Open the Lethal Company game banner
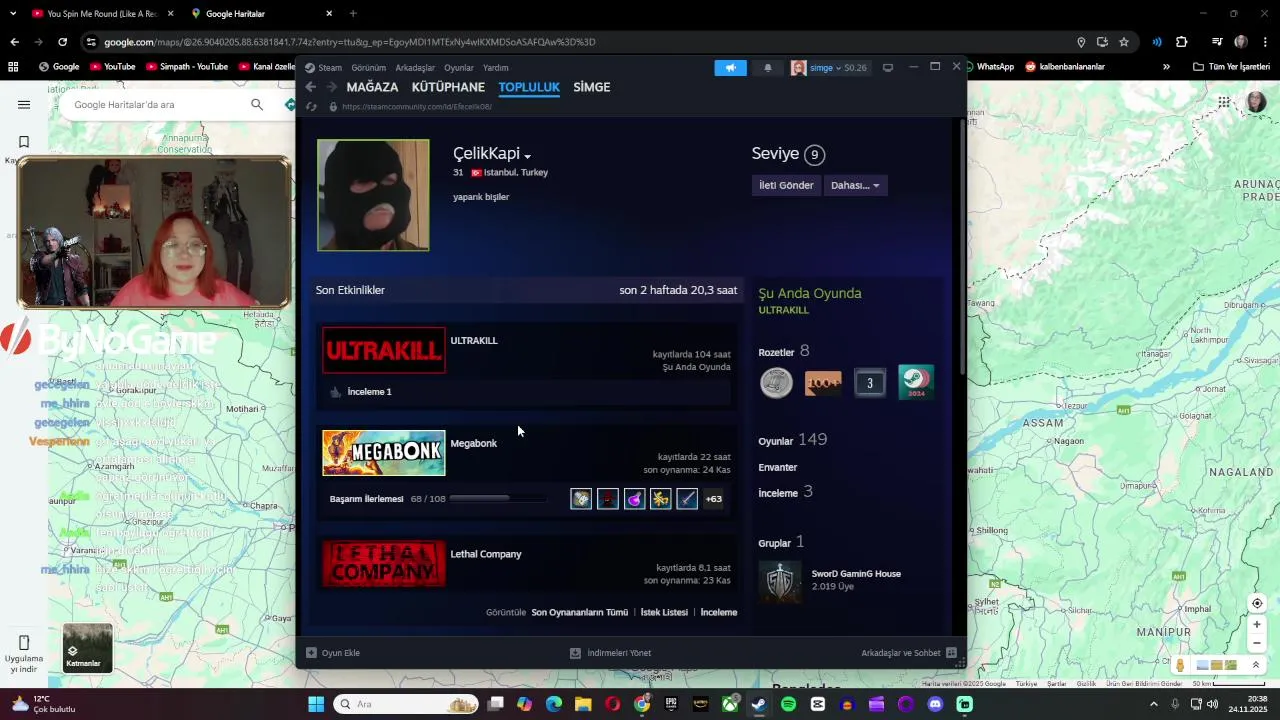Screen dimensions: 1280x720 pos(384,563)
